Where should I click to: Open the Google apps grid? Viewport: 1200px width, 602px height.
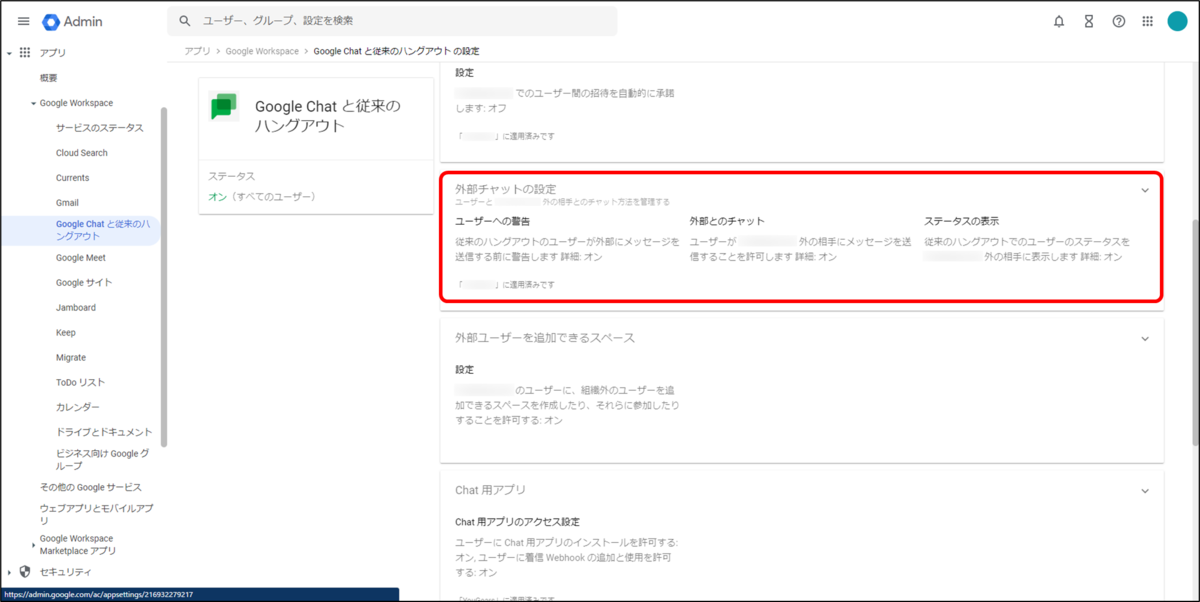1147,21
